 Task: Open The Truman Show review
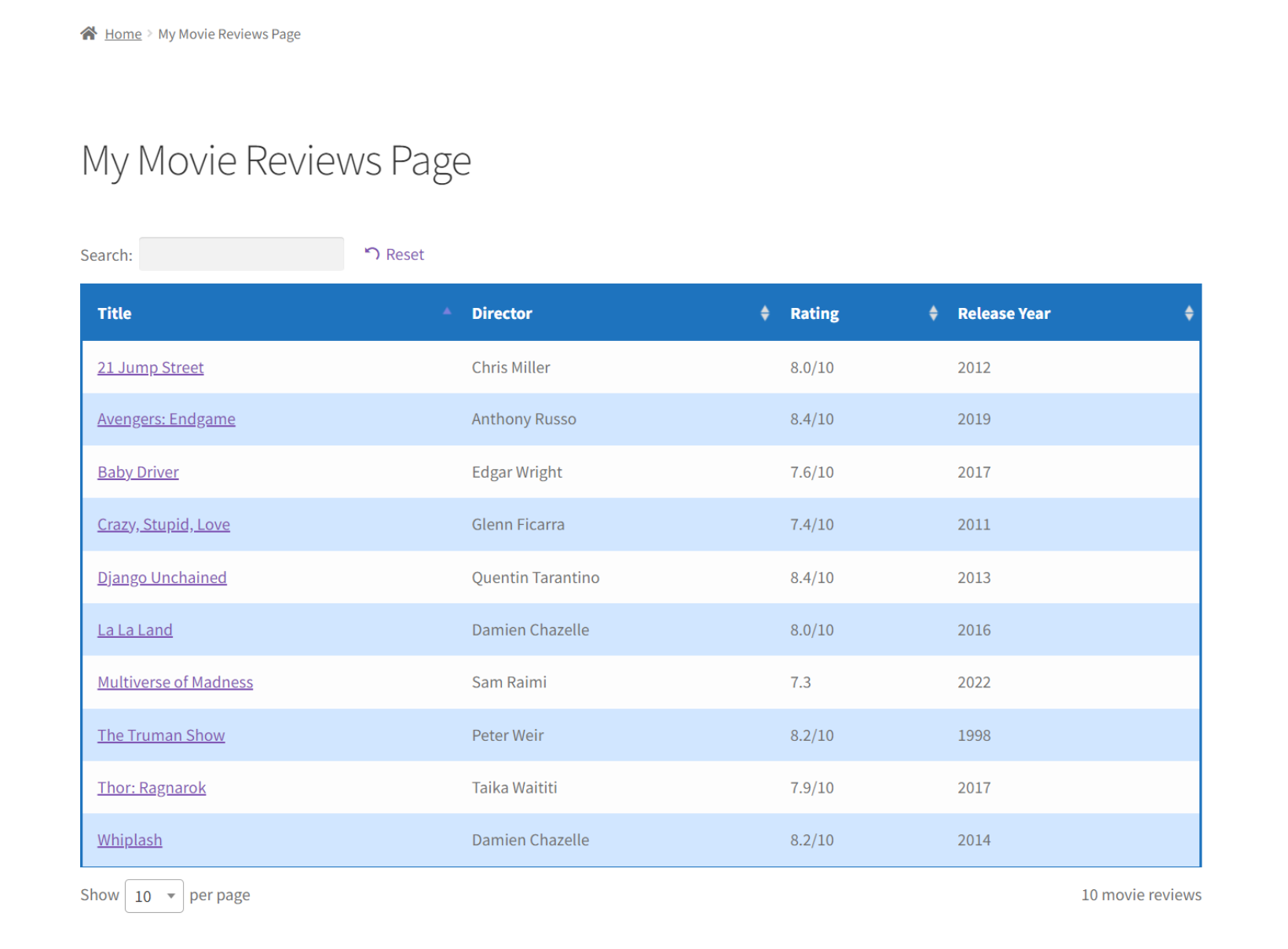pos(161,735)
